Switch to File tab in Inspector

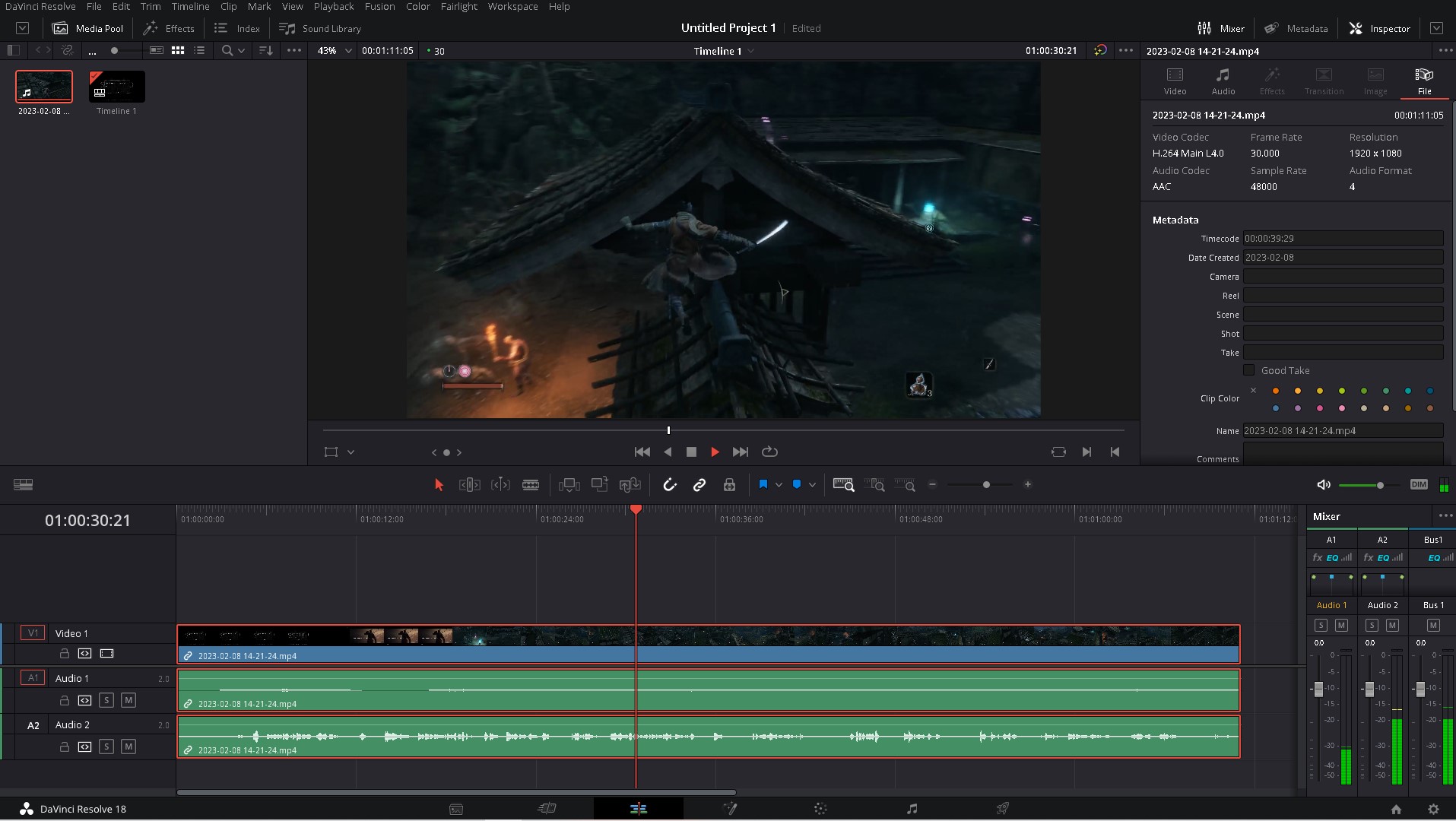coord(1424,81)
